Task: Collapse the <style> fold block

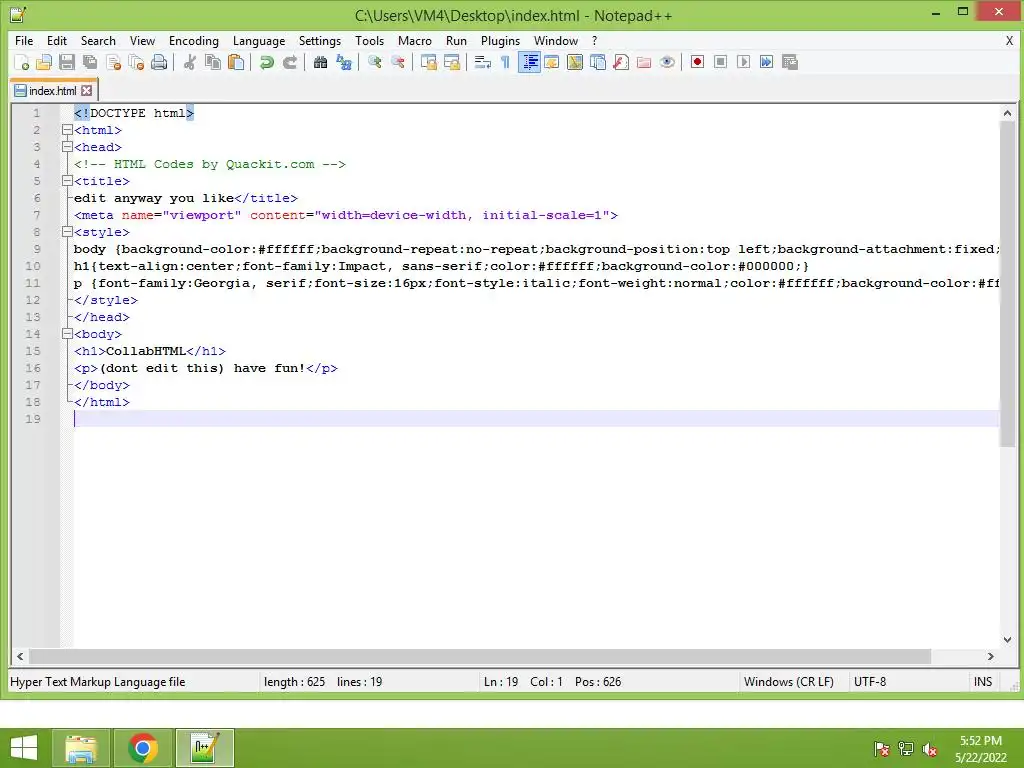Action: (67, 232)
